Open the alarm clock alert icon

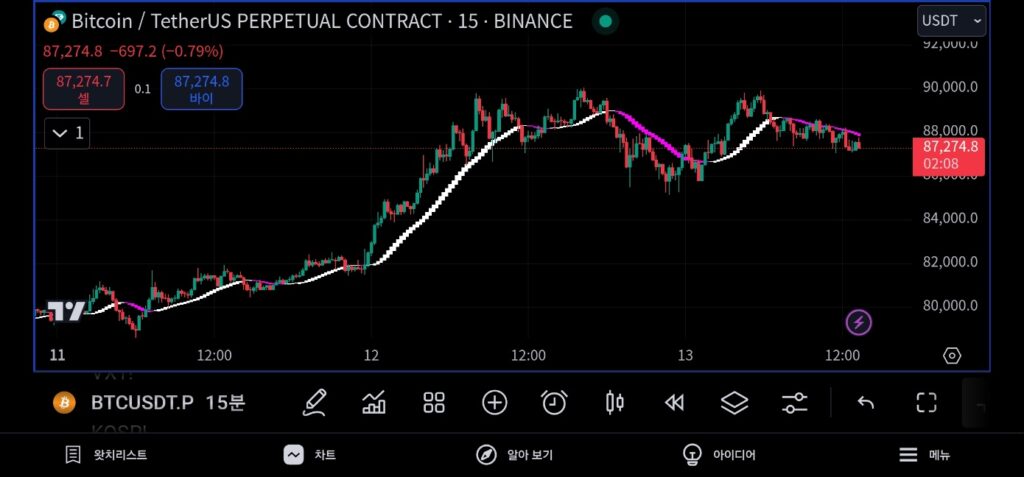[x=554, y=403]
